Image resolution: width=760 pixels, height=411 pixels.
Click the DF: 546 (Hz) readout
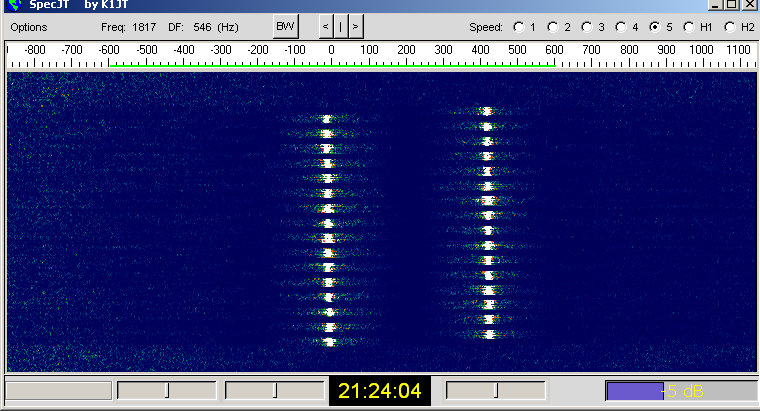tap(204, 27)
